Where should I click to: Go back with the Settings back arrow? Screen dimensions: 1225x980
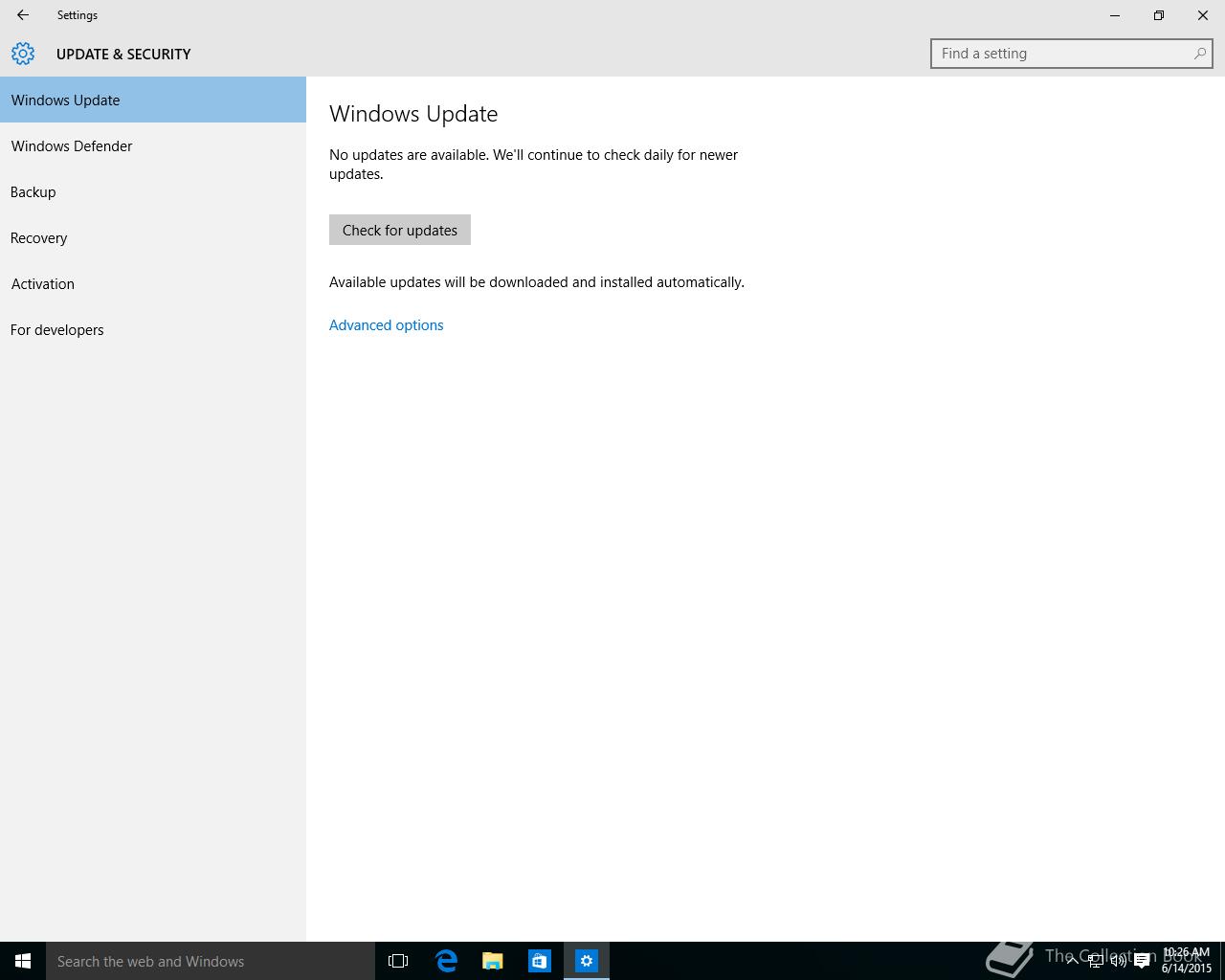coord(23,15)
